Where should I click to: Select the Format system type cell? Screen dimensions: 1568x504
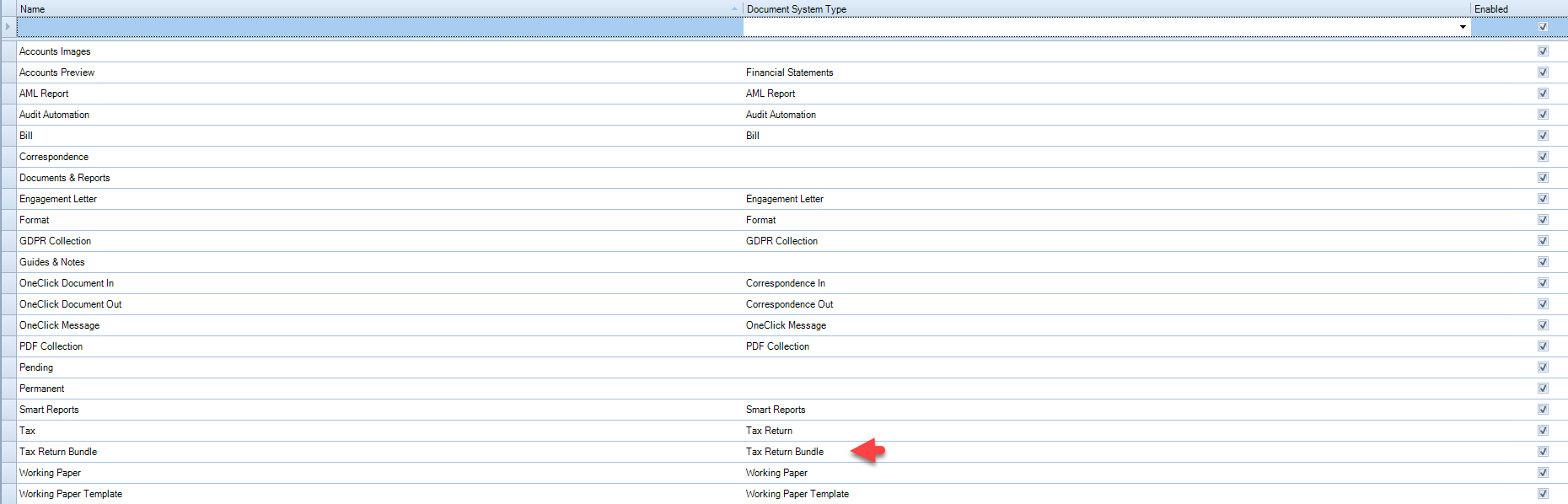[1107, 220]
